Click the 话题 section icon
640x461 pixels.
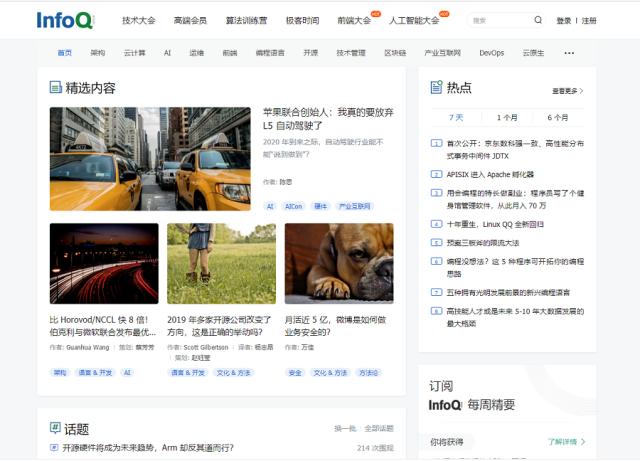tap(55, 428)
